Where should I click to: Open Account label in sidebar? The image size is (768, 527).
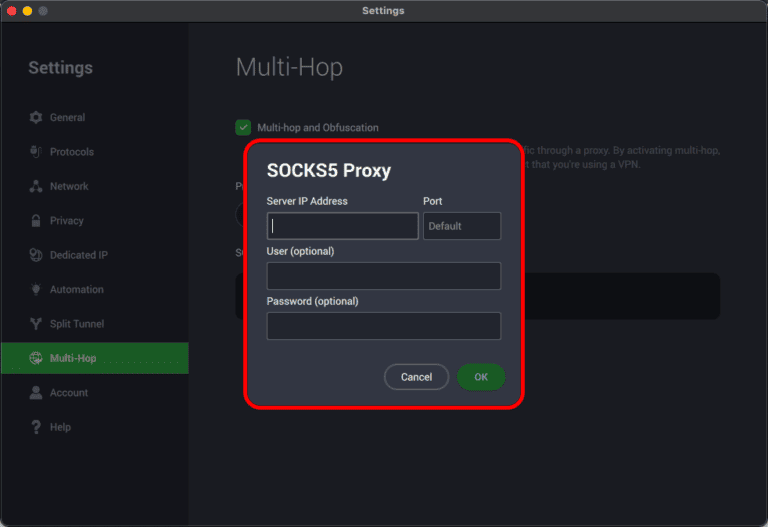pyautogui.click(x=69, y=392)
